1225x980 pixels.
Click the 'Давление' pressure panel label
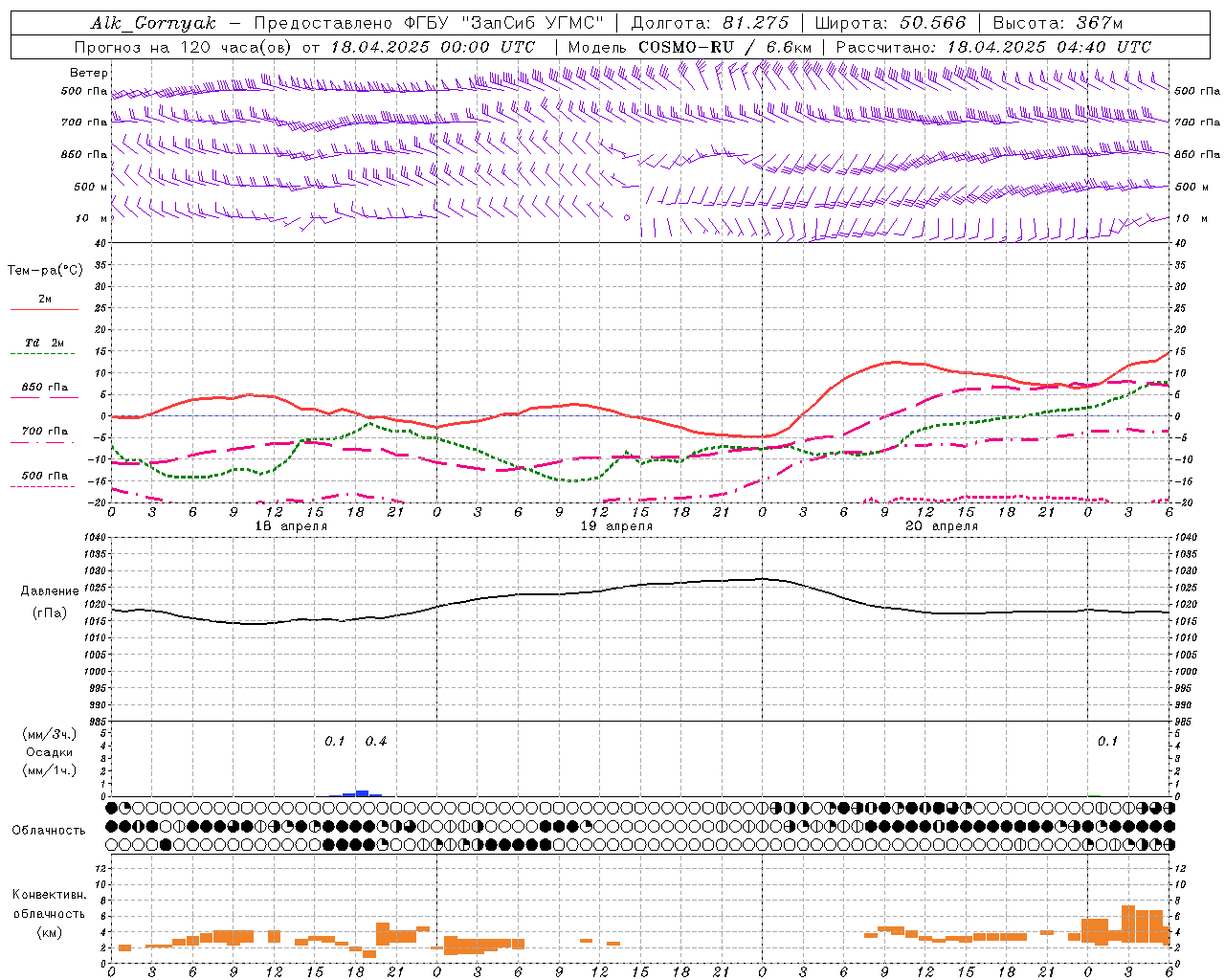point(50,591)
